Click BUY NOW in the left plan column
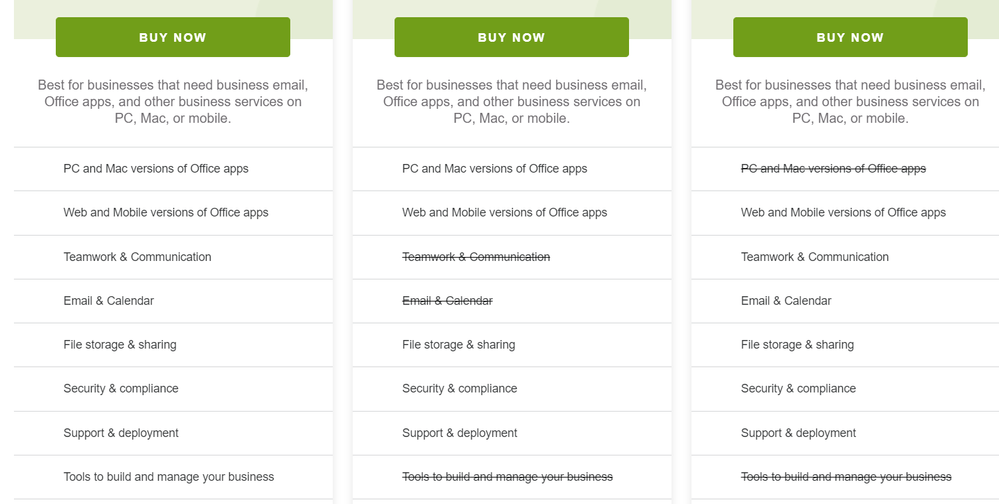The height and width of the screenshot is (504, 999). pos(173,38)
